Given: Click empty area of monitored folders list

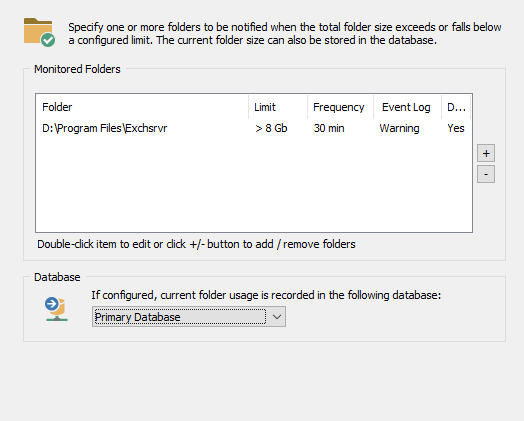Looking at the screenshot, I should tap(254, 185).
